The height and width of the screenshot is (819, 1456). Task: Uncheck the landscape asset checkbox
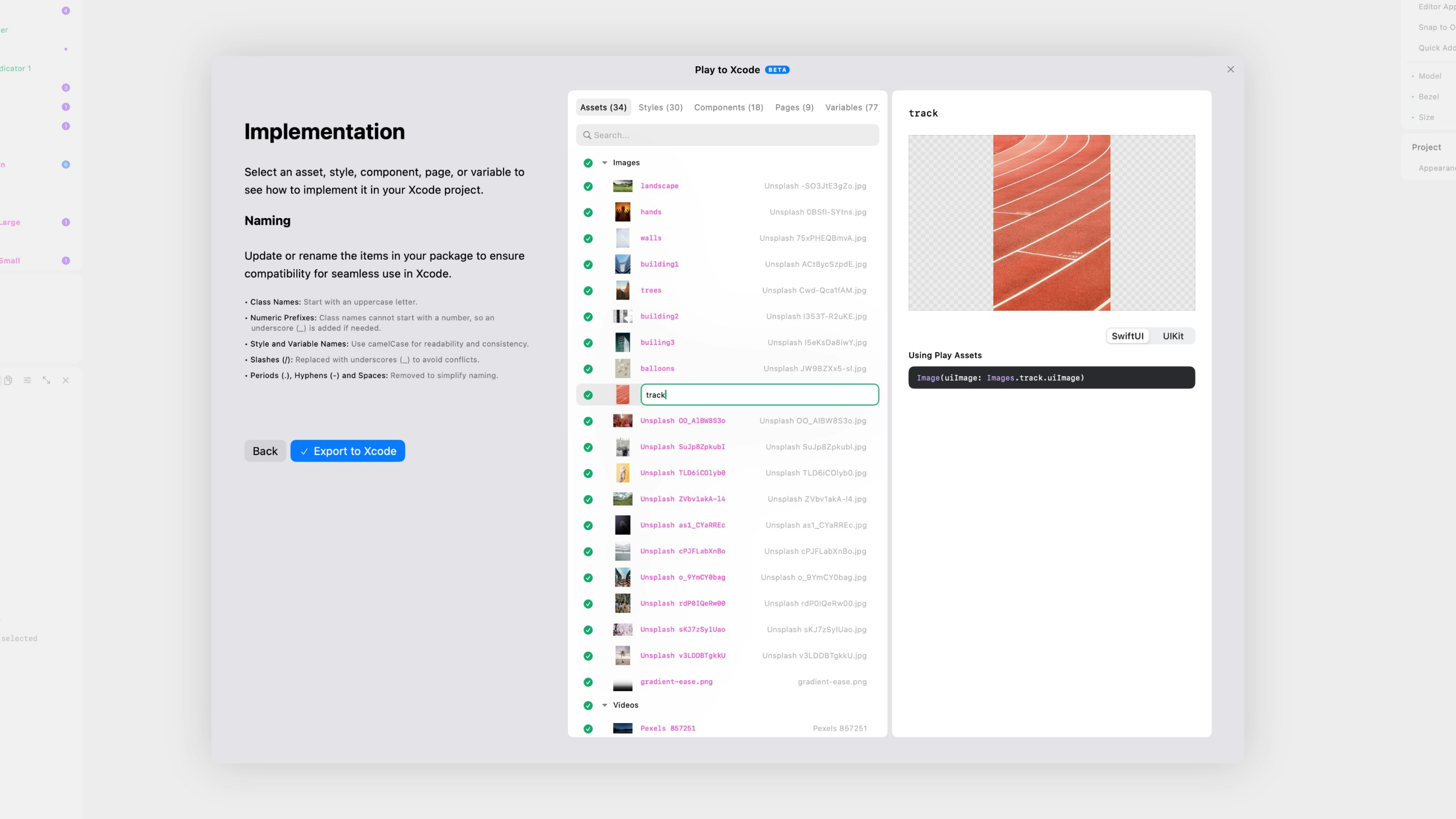pos(588,187)
